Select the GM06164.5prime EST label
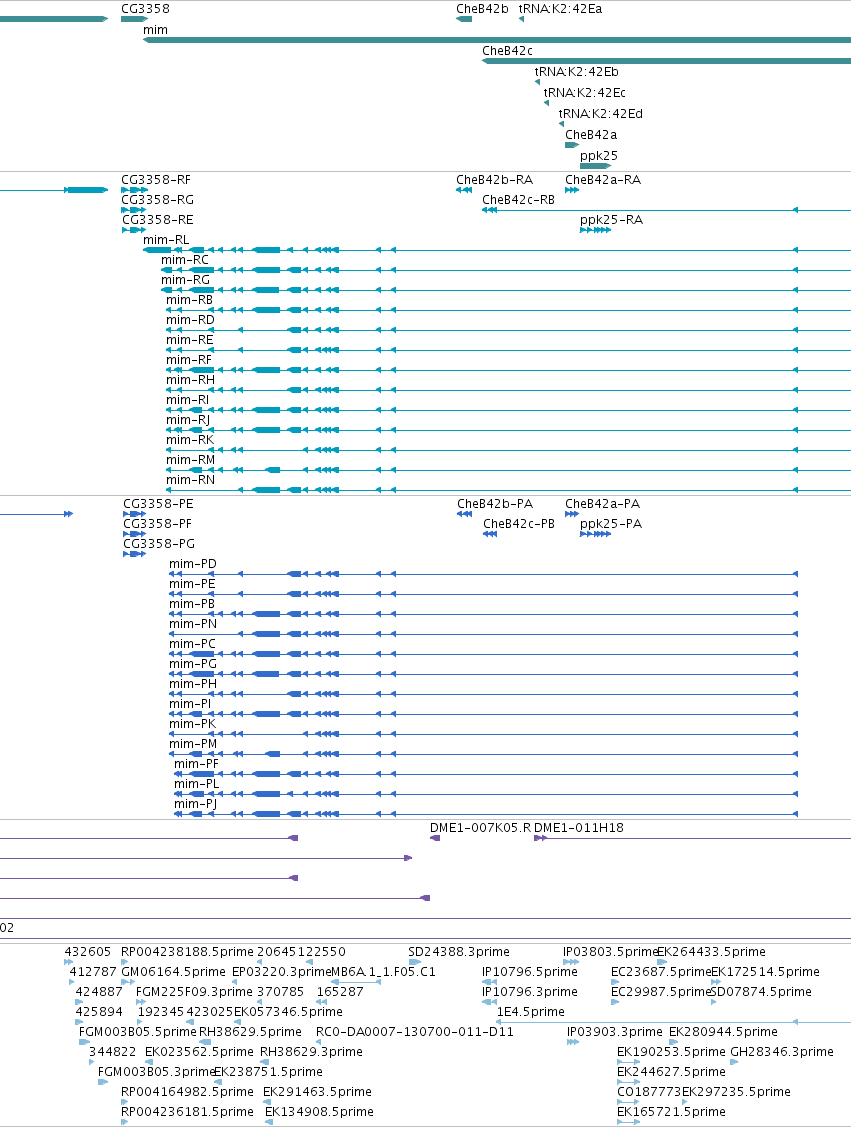 [174, 971]
